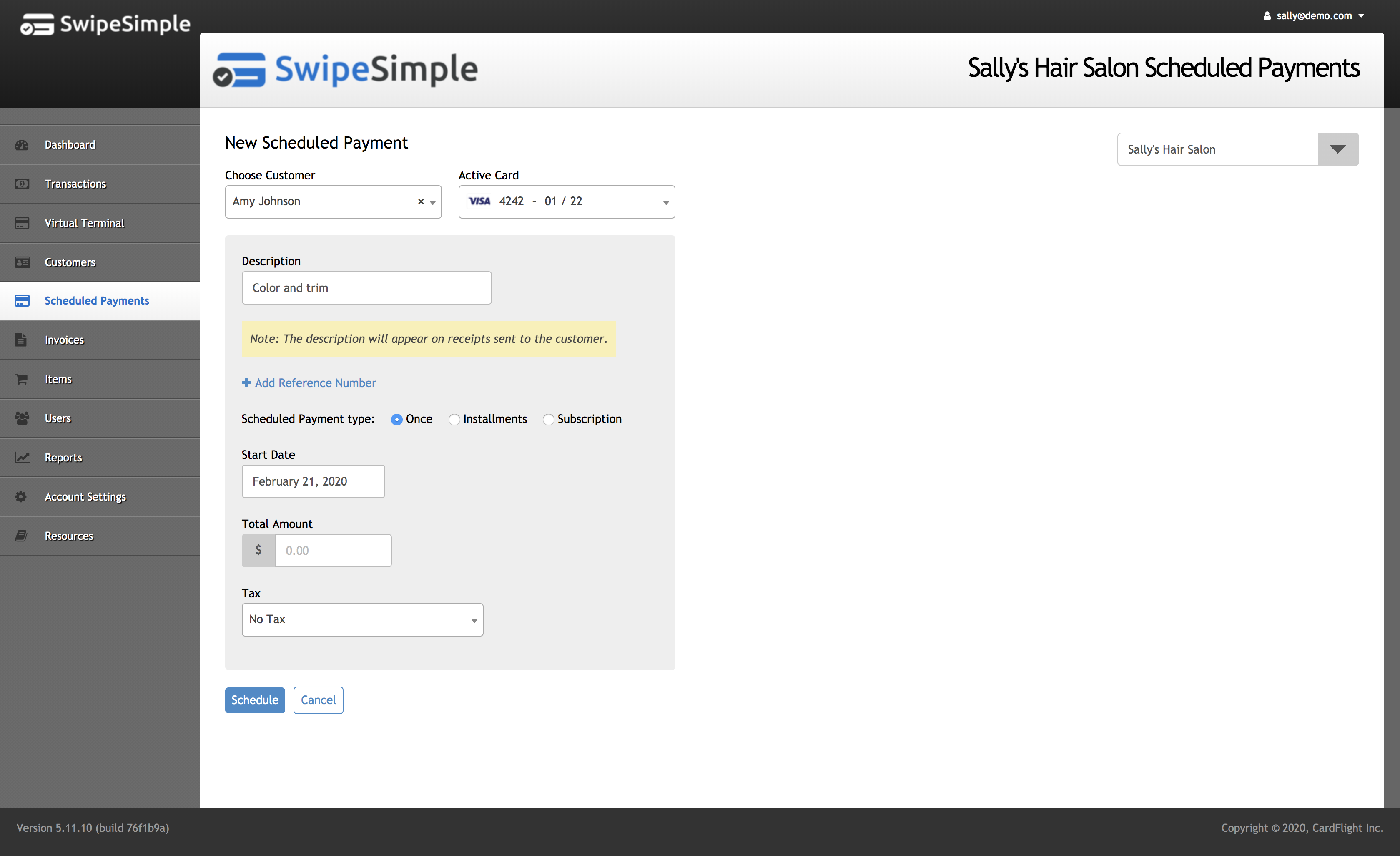
Task: Select the Items cart icon
Action: pos(22,378)
